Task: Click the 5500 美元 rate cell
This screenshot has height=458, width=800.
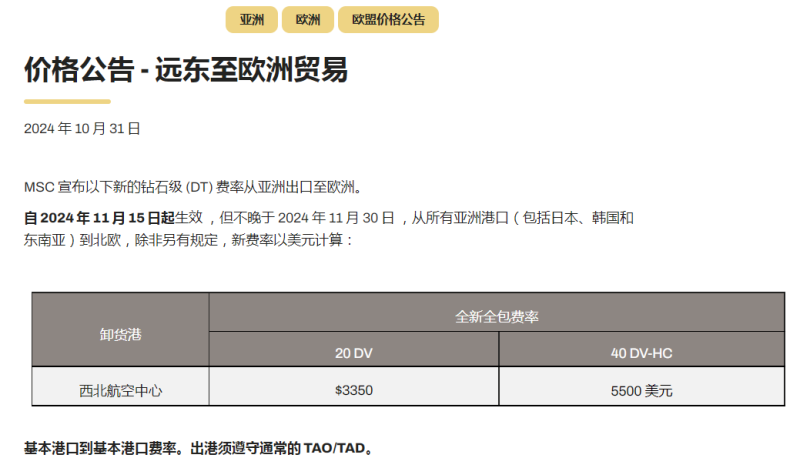Action: pos(641,390)
